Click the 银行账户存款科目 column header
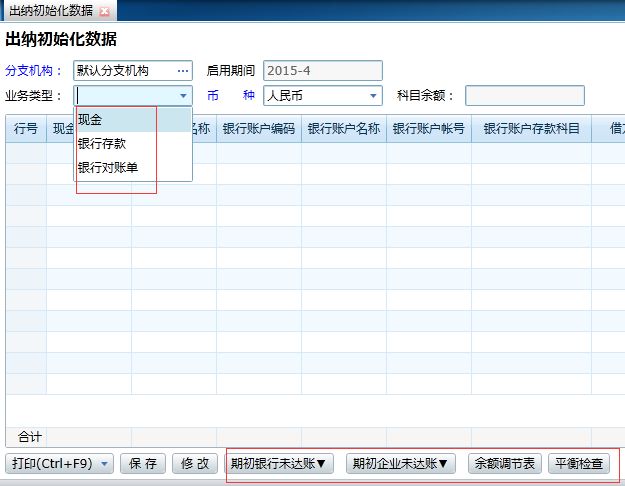The width and height of the screenshot is (625, 486). (x=531, y=129)
